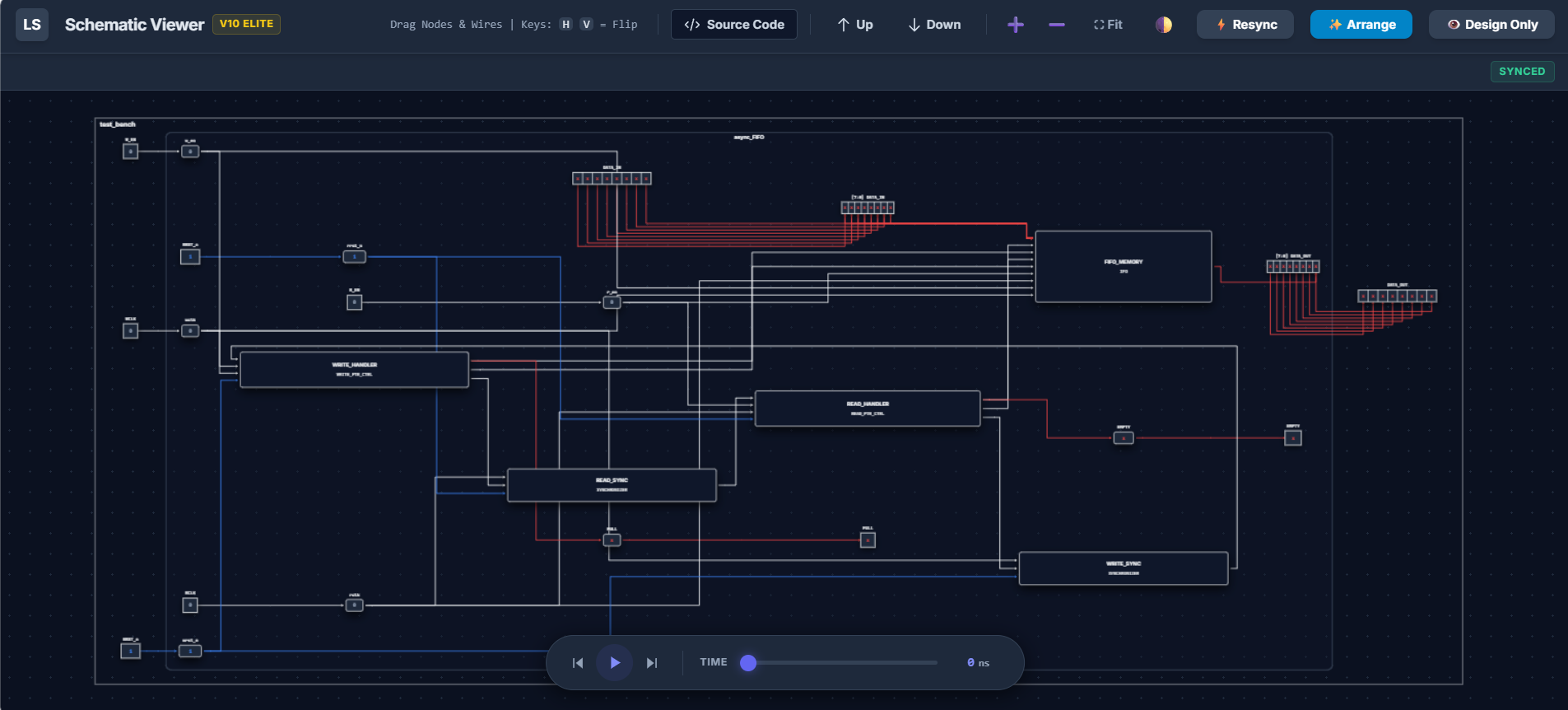Viewport: 1568px width, 710px height.
Task: Select the READ_HANDLER block
Action: pyautogui.click(x=868, y=409)
